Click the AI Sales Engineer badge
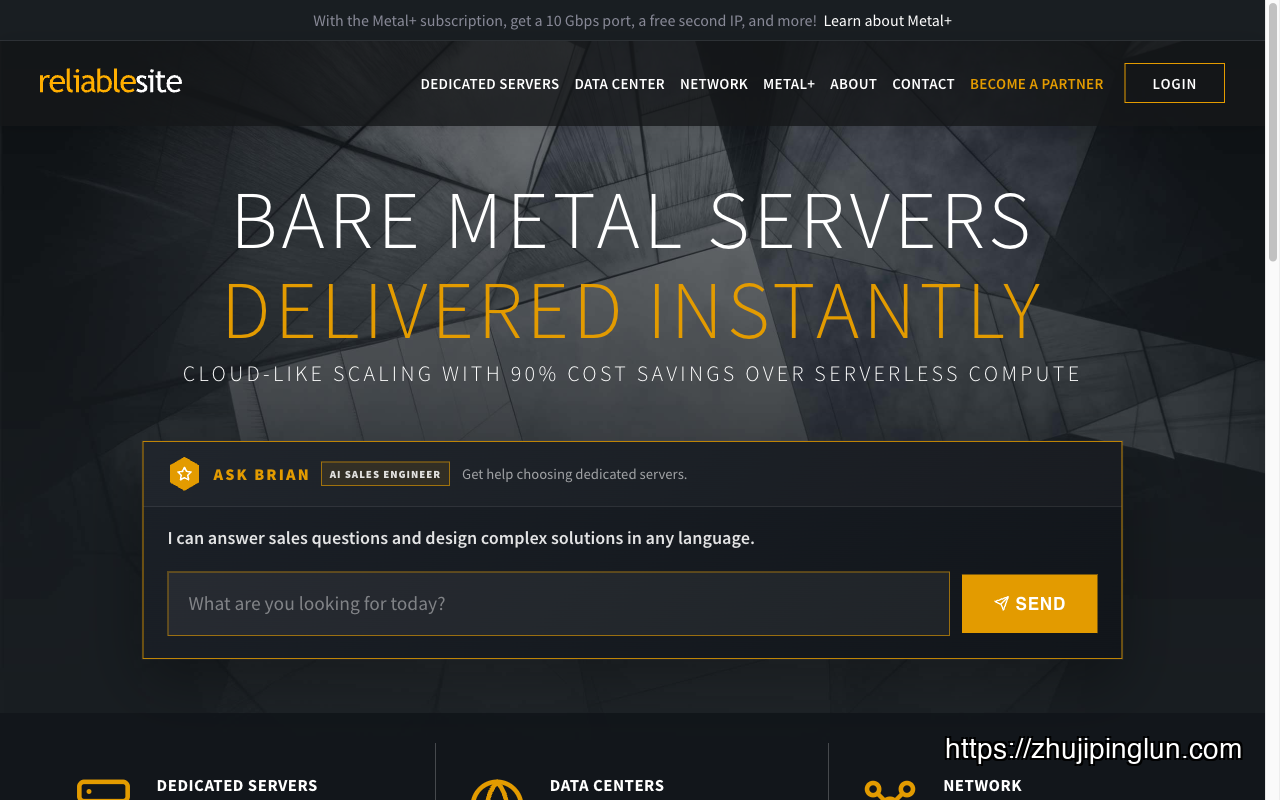 point(385,474)
